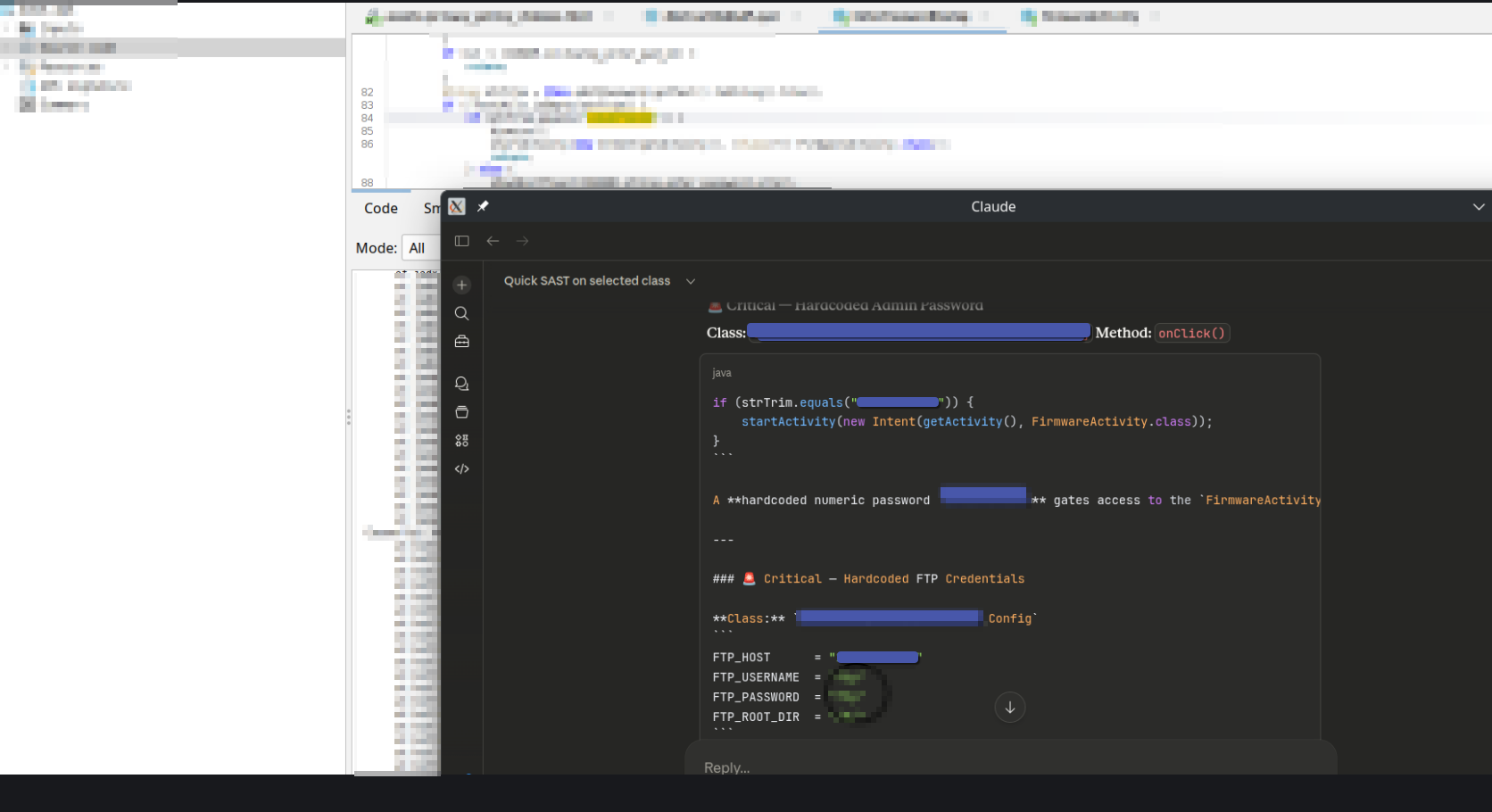The height and width of the screenshot is (812, 1492).
Task: Open the chats bubble icon
Action: [461, 384]
